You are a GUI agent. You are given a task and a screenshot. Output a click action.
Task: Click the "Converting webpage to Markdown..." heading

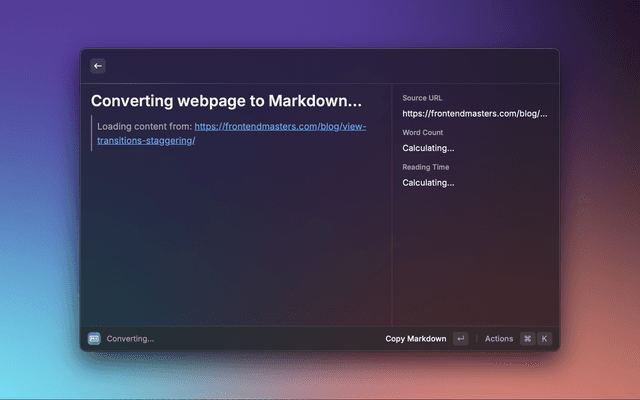226,101
